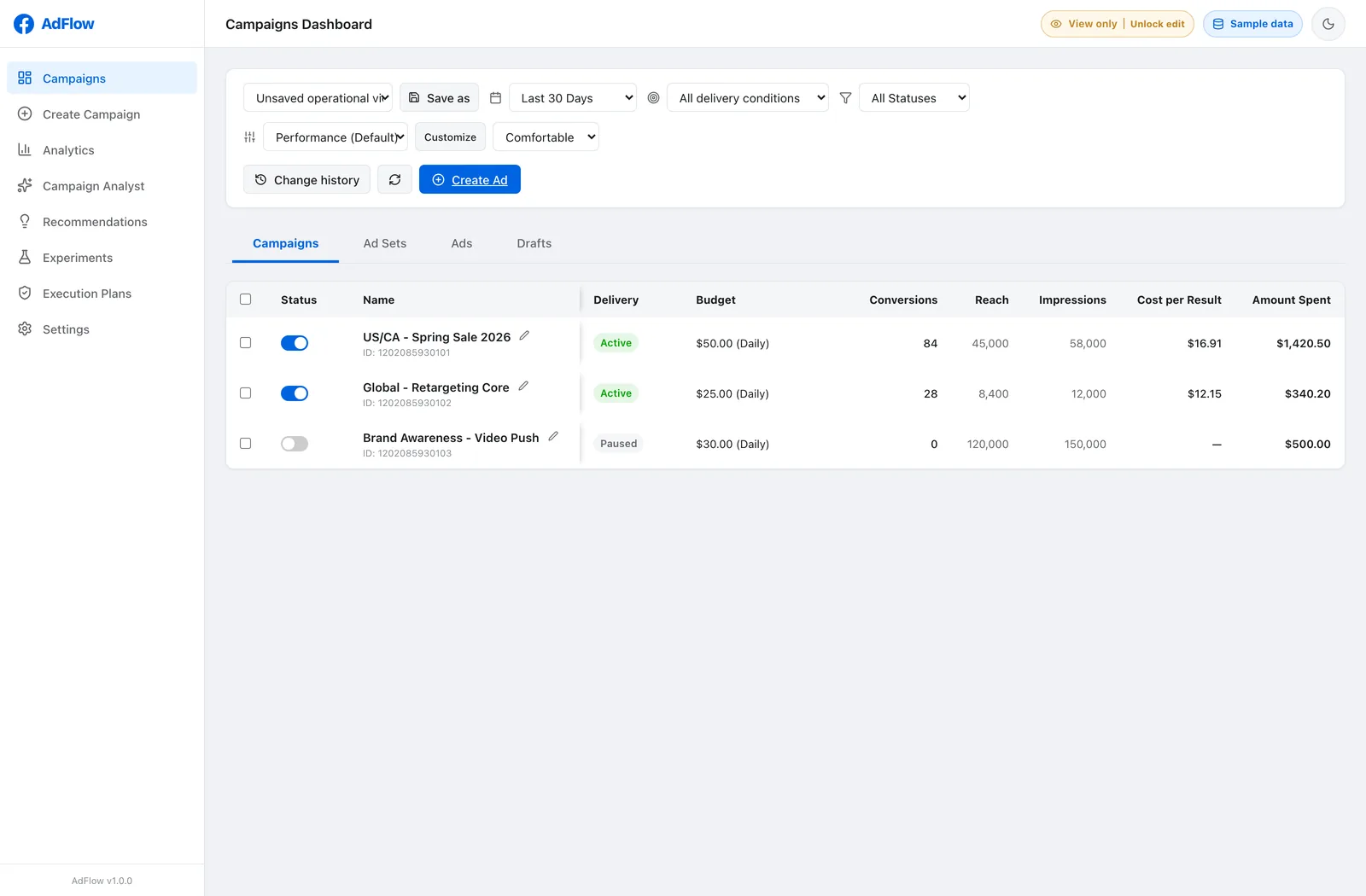Click the calendar icon beside date range

(495, 98)
